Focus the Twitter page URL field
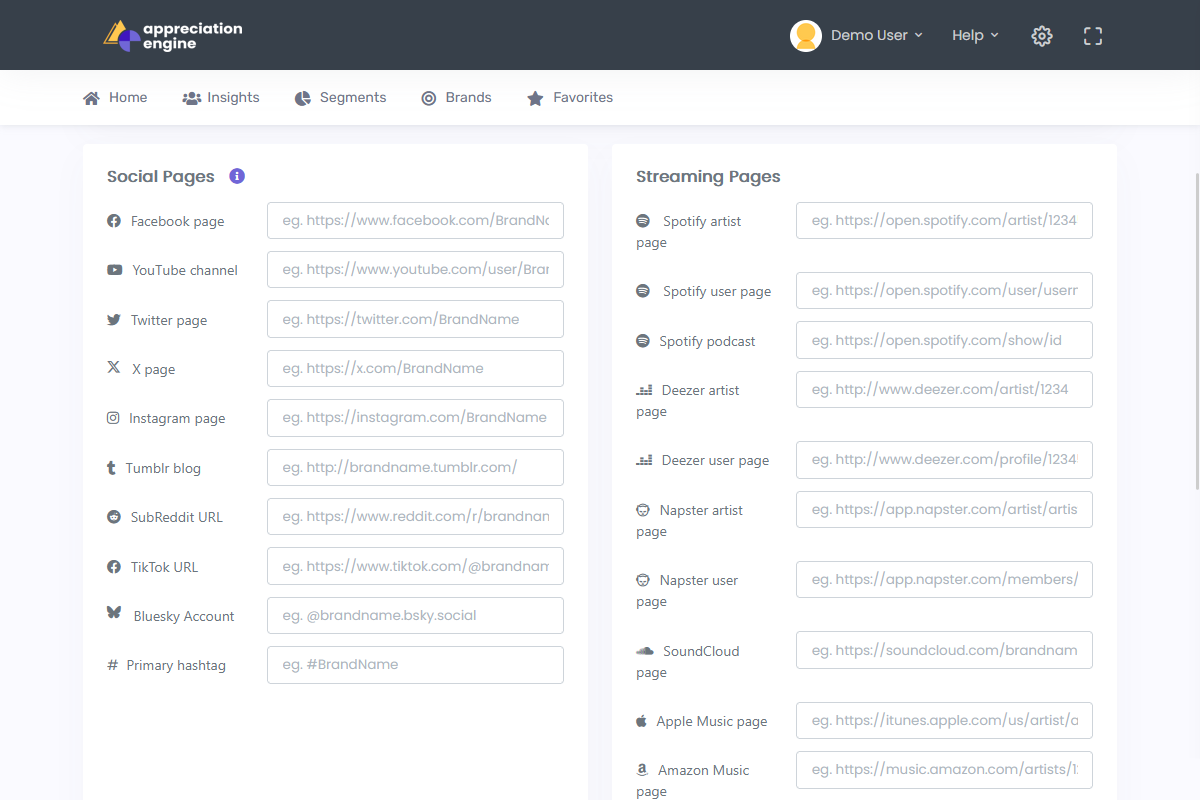The width and height of the screenshot is (1200, 800). click(x=415, y=319)
